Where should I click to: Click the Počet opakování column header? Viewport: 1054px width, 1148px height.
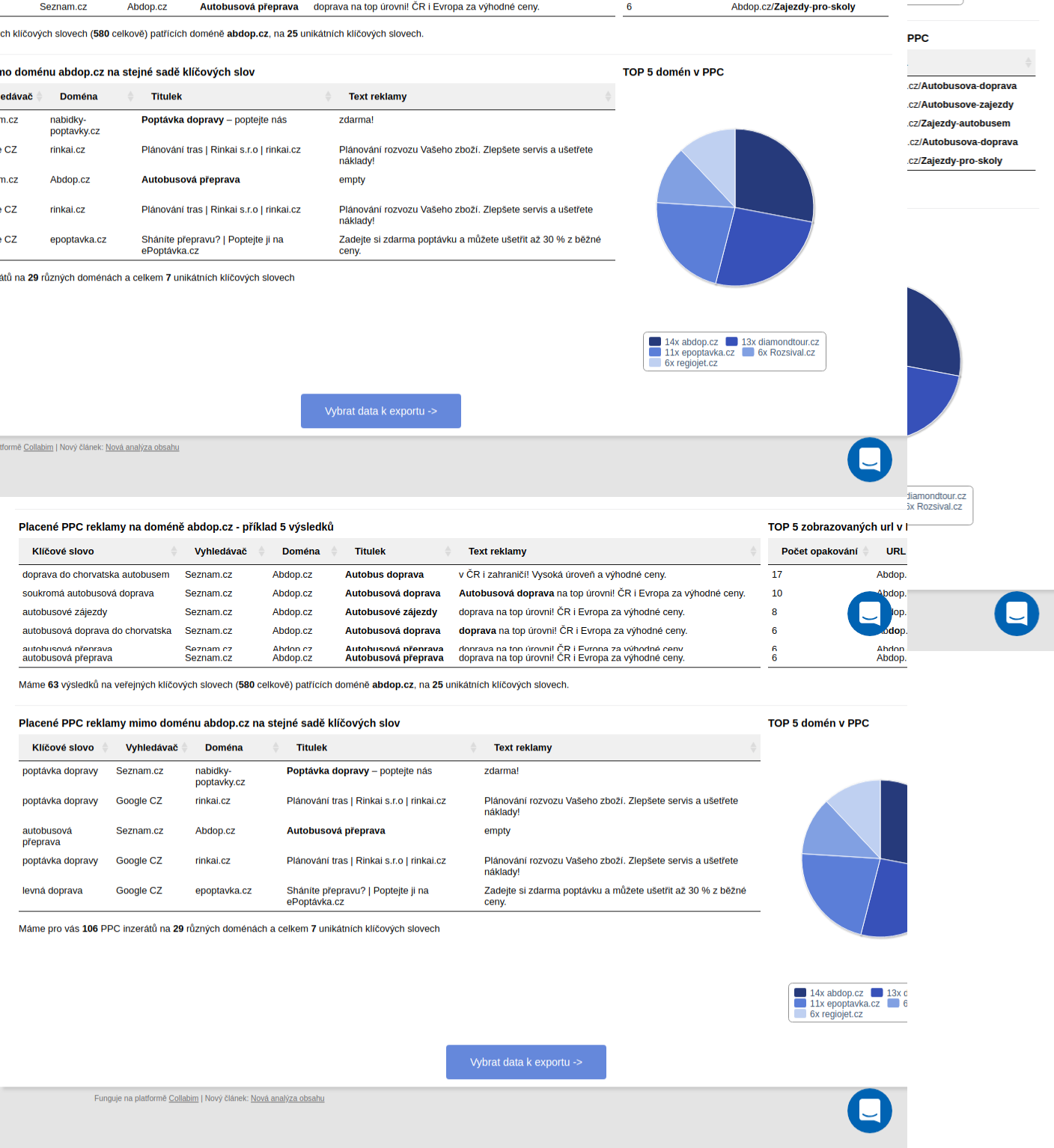click(819, 552)
